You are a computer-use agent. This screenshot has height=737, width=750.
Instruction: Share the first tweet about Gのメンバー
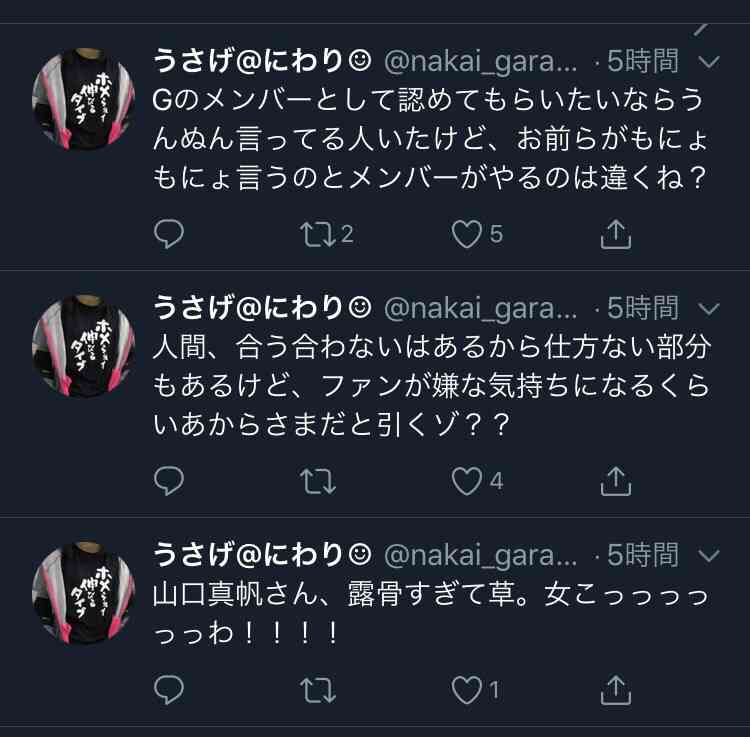(616, 234)
